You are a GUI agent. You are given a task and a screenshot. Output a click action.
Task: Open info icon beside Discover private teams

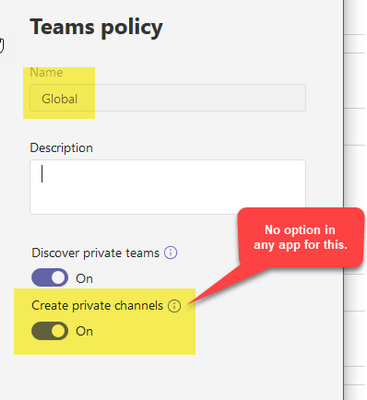coord(171,253)
